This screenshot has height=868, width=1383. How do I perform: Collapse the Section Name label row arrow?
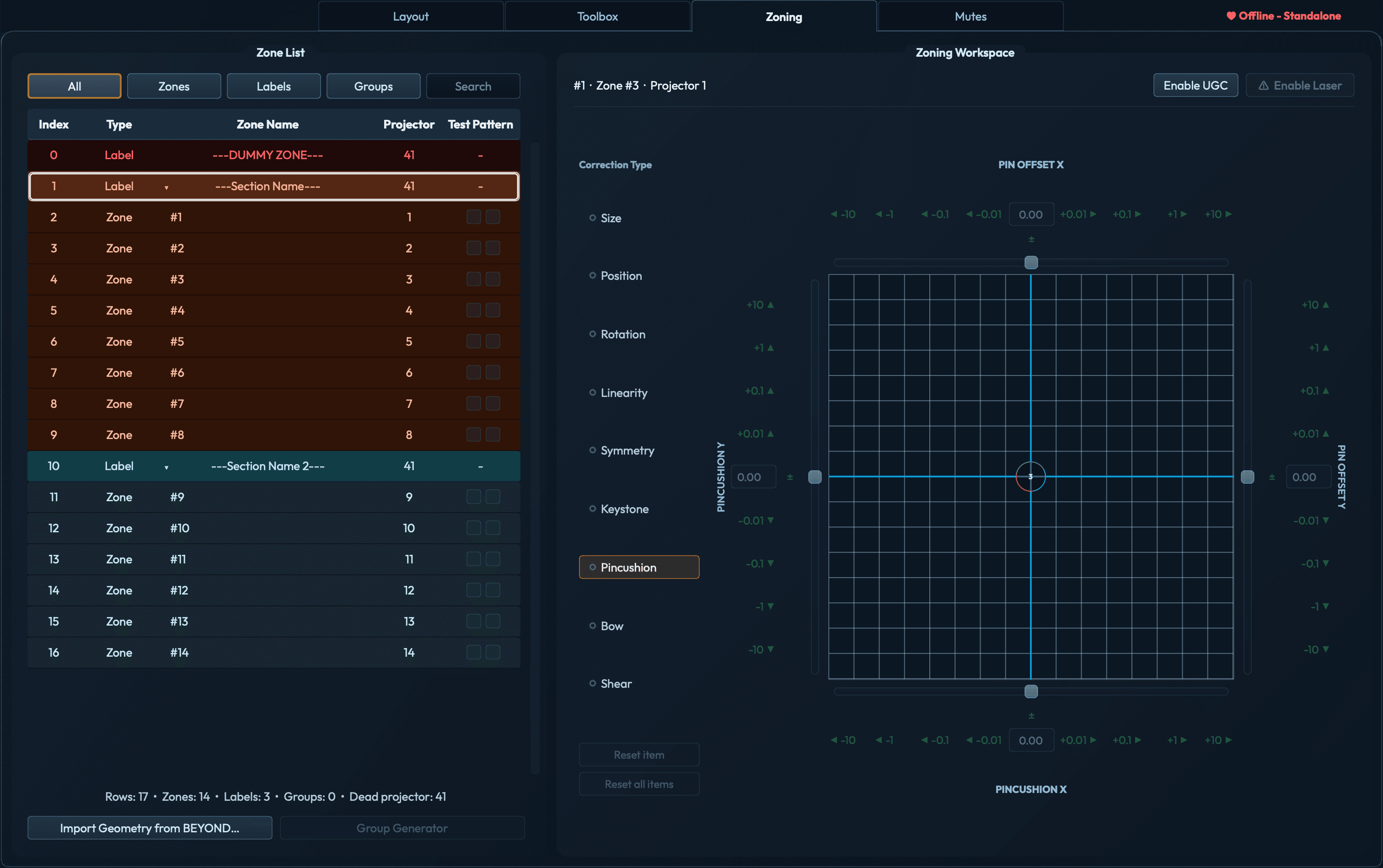pos(166,187)
